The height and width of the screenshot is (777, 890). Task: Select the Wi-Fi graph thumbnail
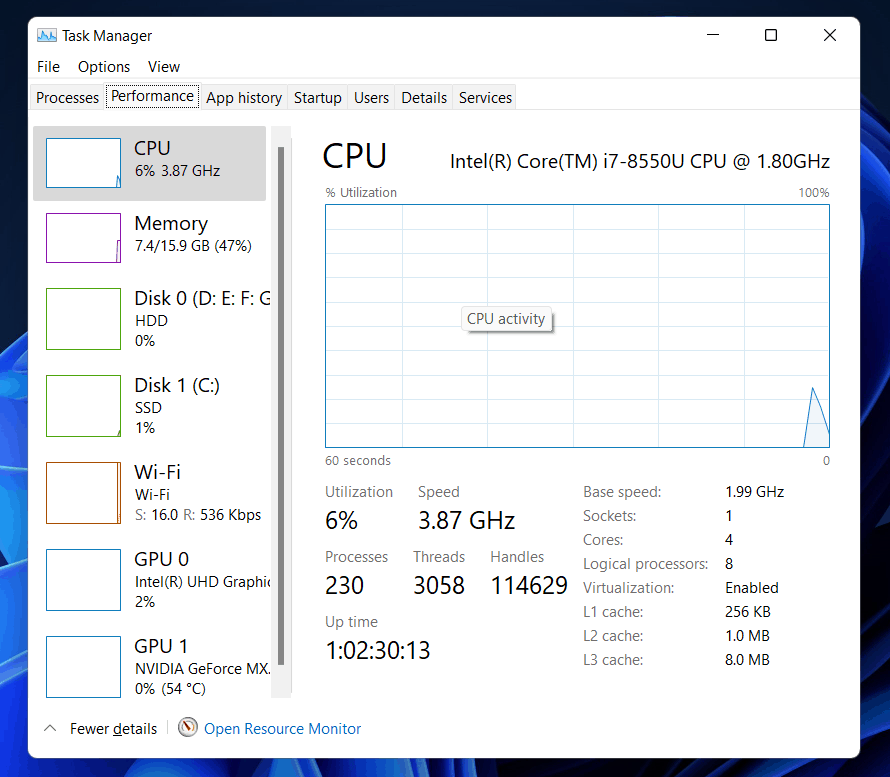click(x=83, y=493)
